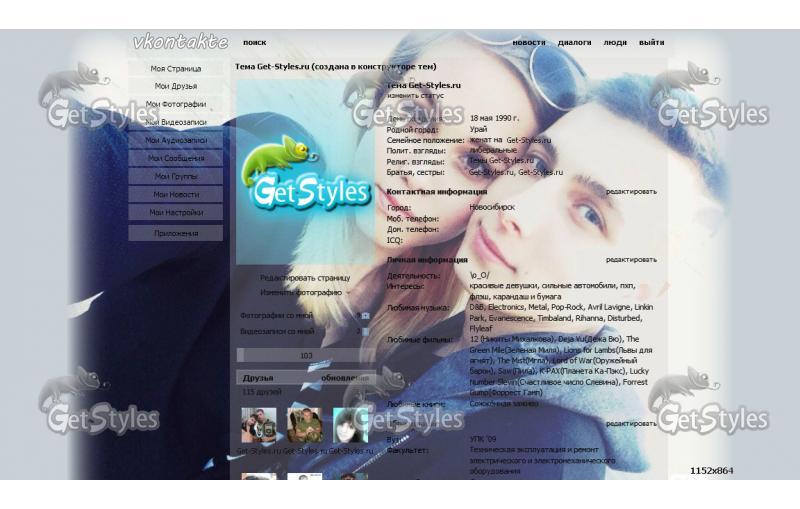Open диалоги in the top menu

tap(574, 42)
